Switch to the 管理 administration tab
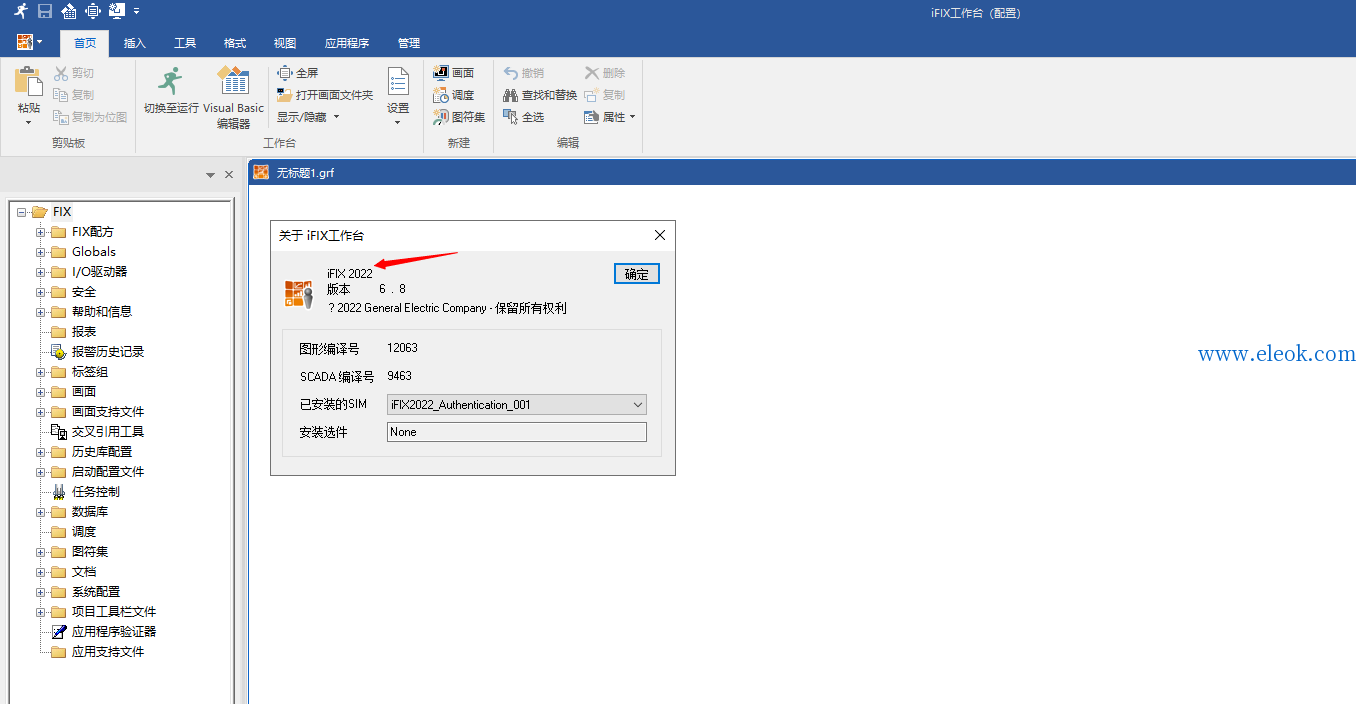Viewport: 1356px width, 704px height. pyautogui.click(x=409, y=43)
